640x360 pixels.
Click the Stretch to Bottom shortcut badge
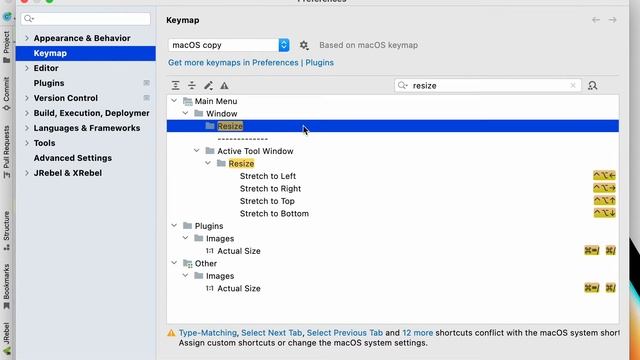[604, 213]
